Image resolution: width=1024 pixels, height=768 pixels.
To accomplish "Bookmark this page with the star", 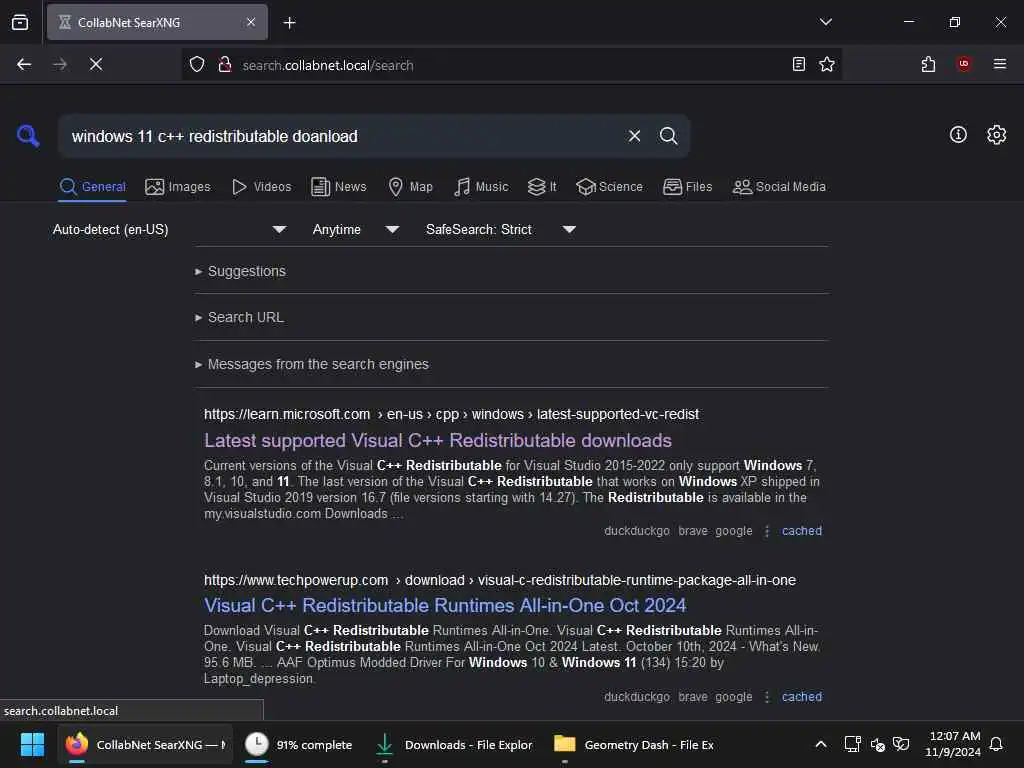I will click(827, 64).
